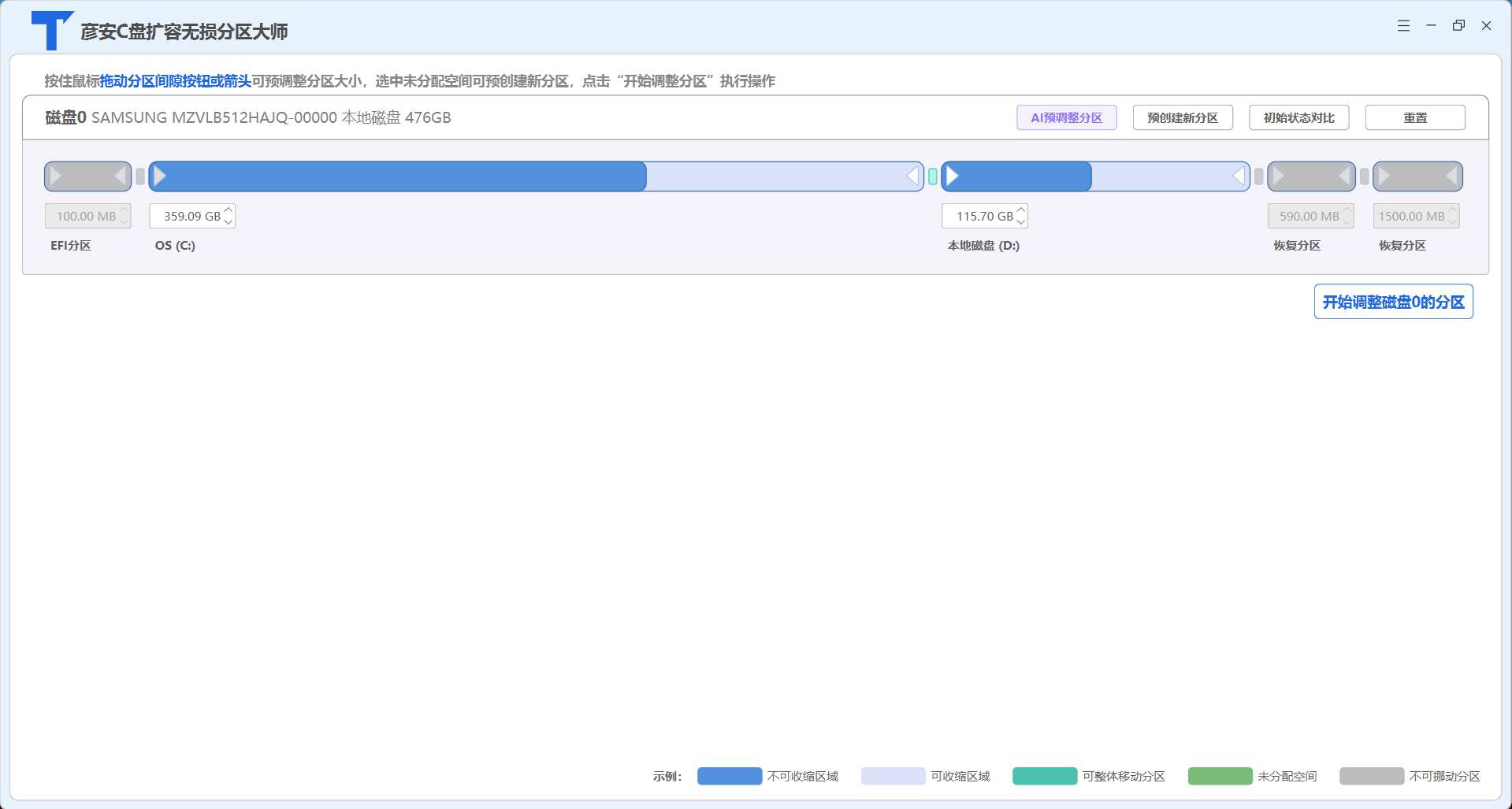Click left arrow handle of EFI partition bar

point(56,176)
